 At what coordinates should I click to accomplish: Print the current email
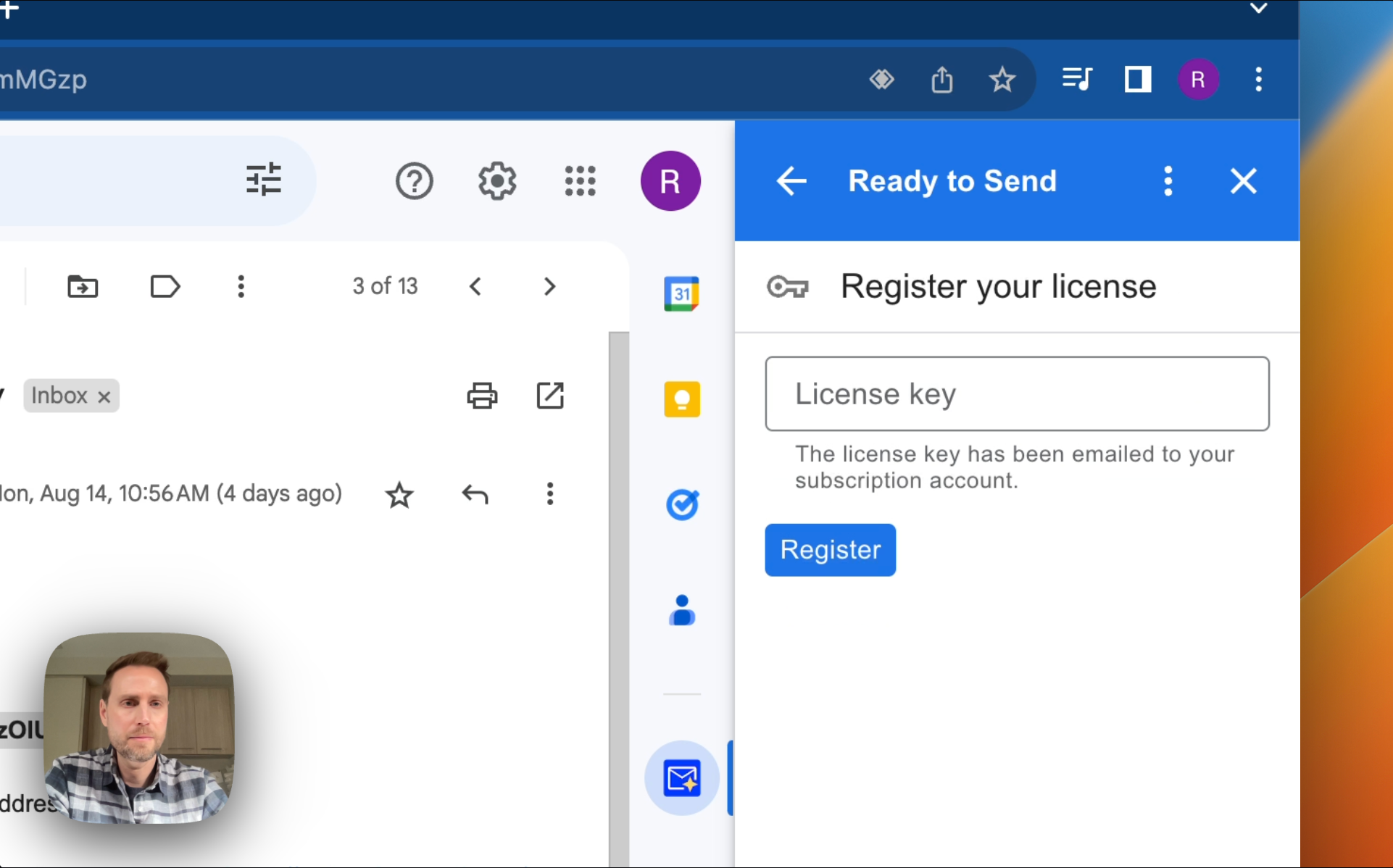[x=482, y=396]
